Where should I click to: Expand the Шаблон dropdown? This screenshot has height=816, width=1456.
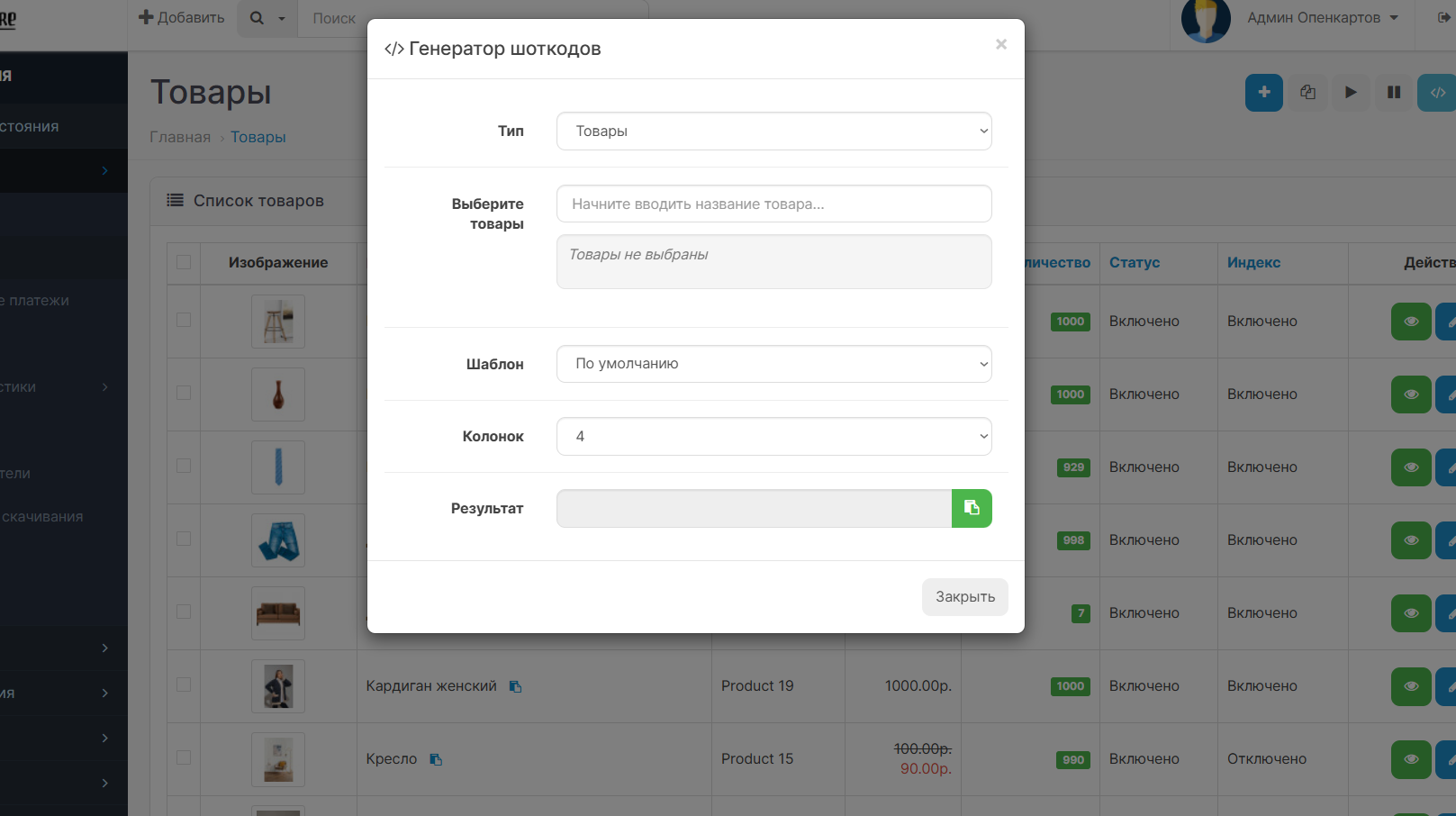click(773, 364)
